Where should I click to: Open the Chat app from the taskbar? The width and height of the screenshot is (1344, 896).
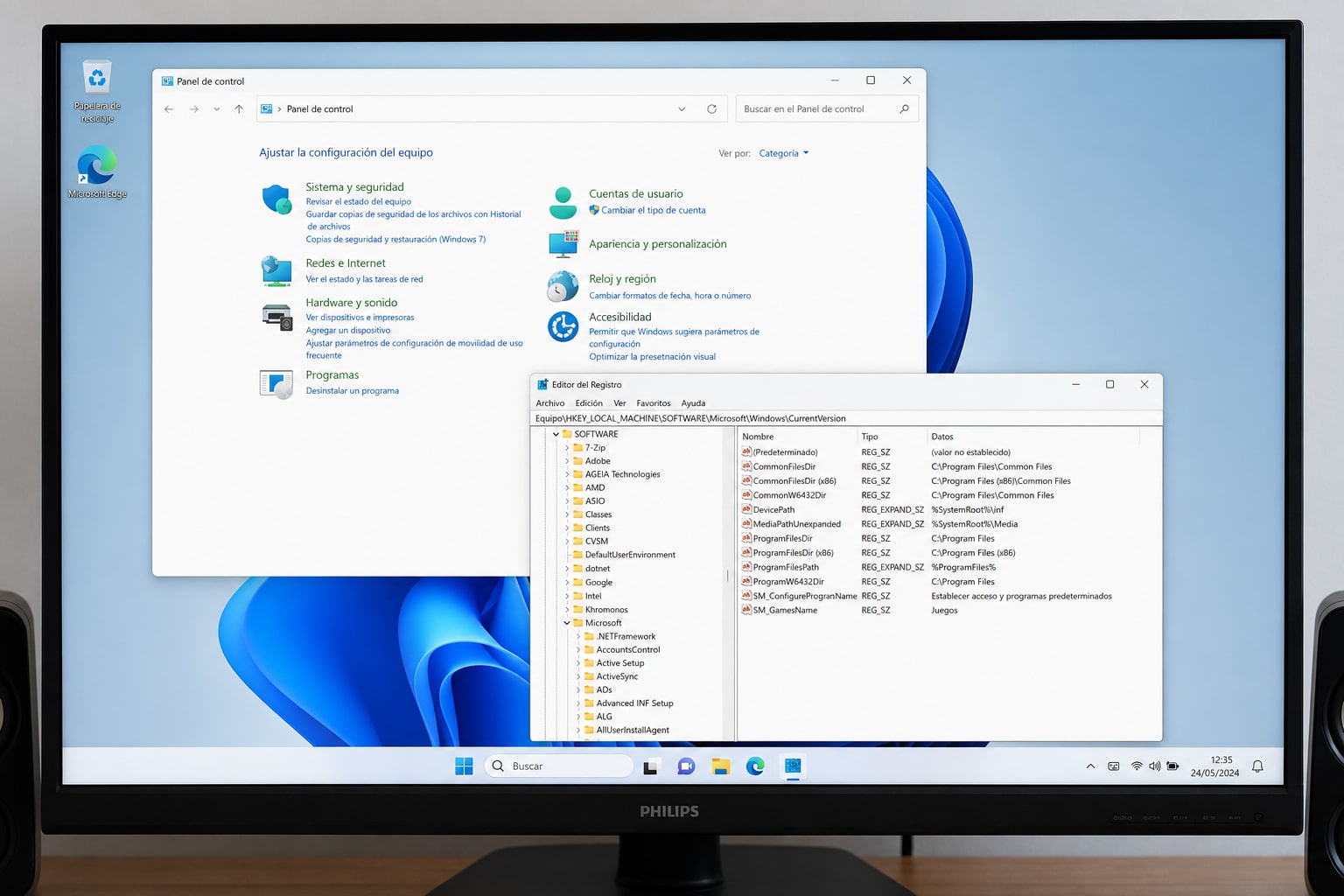[686, 766]
